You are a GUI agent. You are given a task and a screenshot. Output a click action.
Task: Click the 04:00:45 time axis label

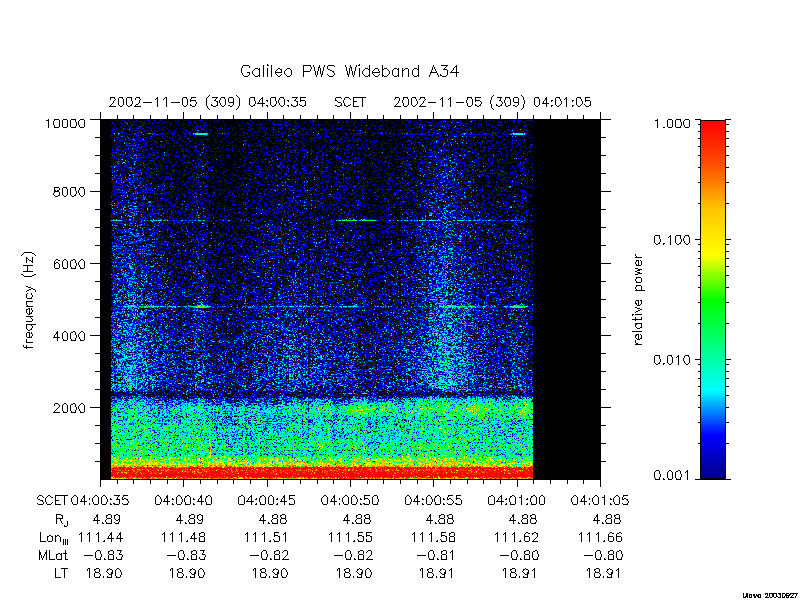(266, 501)
